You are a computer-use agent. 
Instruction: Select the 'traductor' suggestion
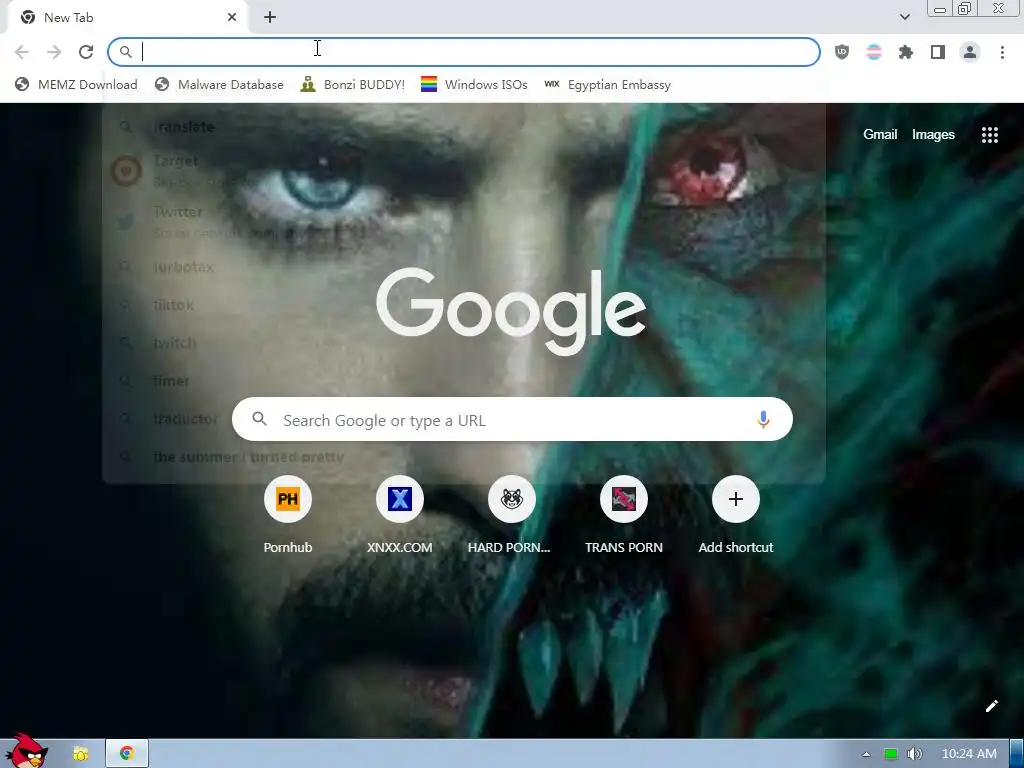point(464,418)
